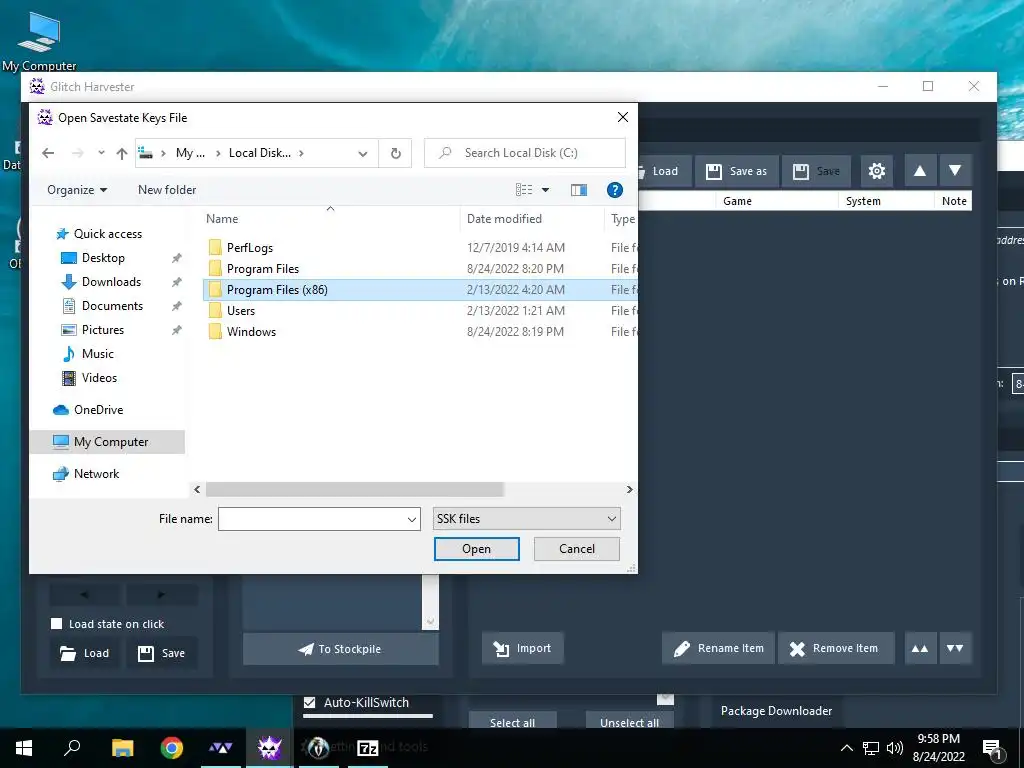Click the 7z icon on taskbar
This screenshot has height=768, width=1024.
tap(368, 748)
